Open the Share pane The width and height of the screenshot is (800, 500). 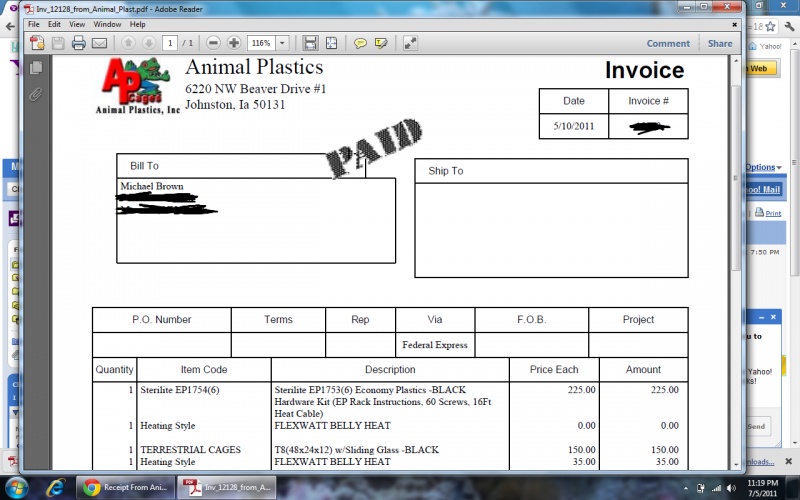click(x=720, y=43)
